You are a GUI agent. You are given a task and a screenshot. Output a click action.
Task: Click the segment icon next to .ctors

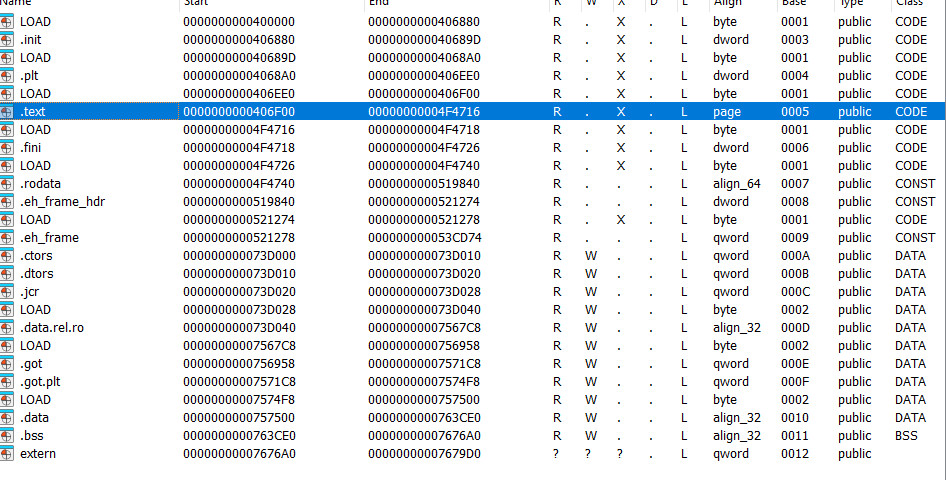click(8, 255)
